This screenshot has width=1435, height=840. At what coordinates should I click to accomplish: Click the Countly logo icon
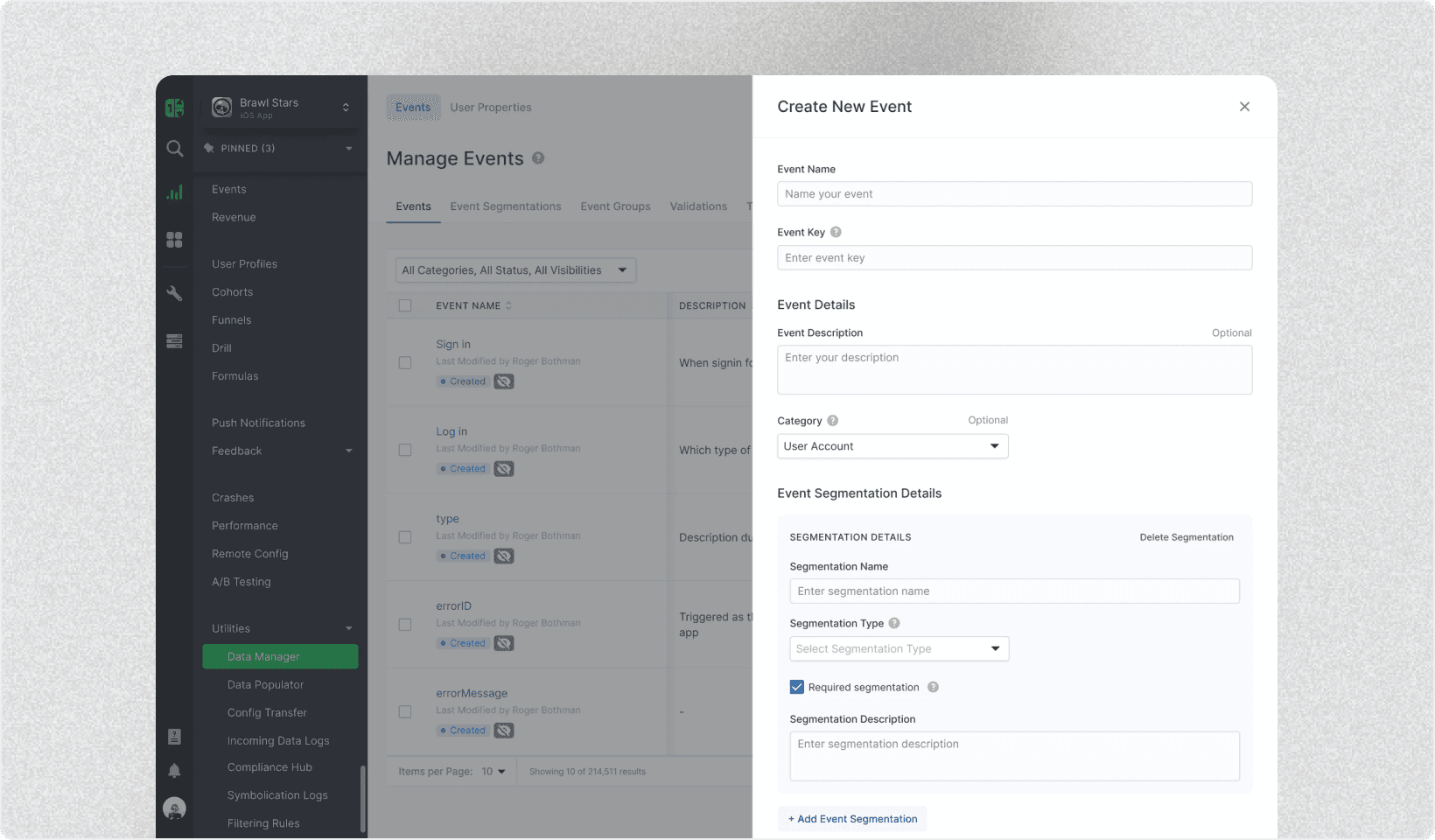[x=175, y=108]
